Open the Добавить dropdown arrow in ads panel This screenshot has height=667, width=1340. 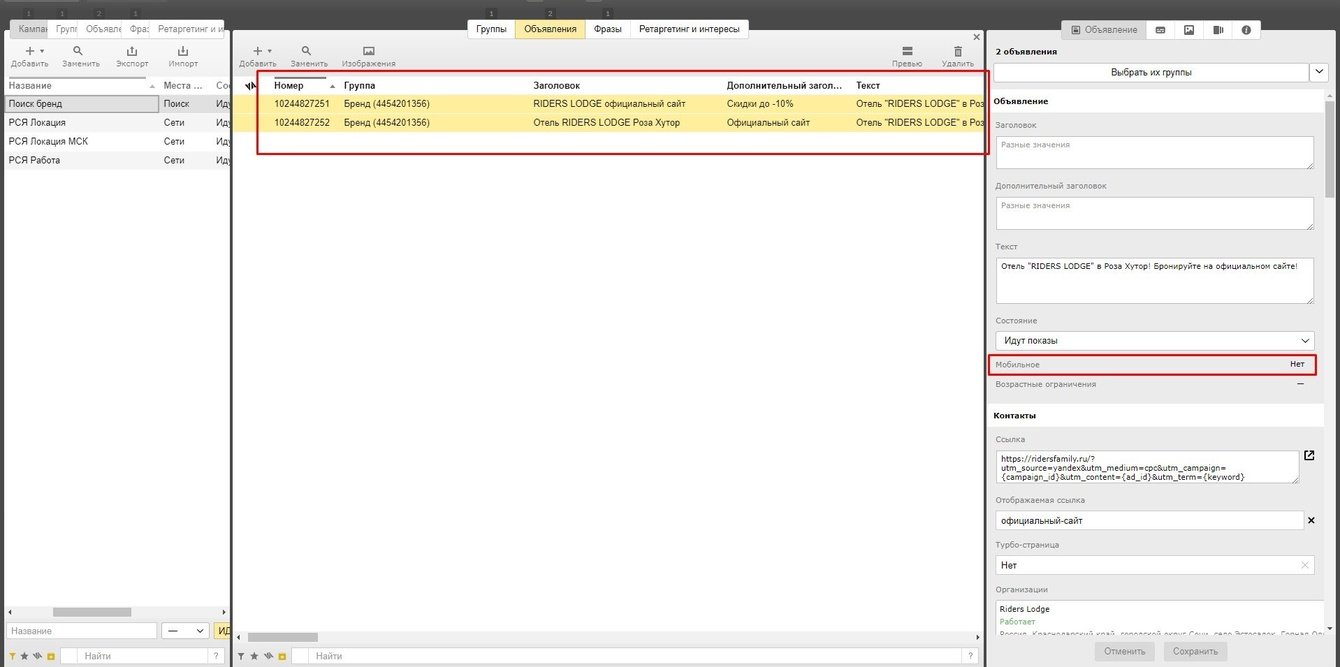(x=269, y=51)
